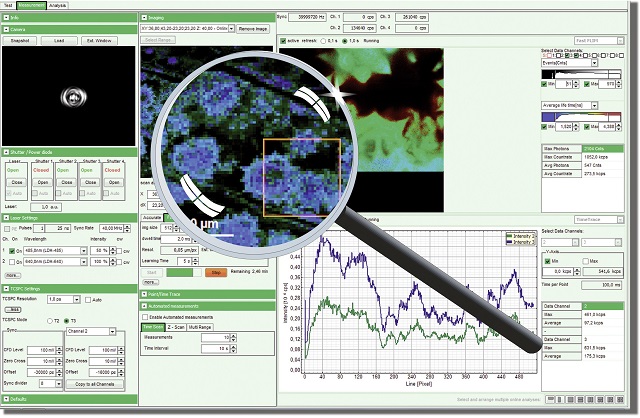Screen dimensions: 640x418
Task: Check Enable Automated measurements
Action: coord(145,317)
